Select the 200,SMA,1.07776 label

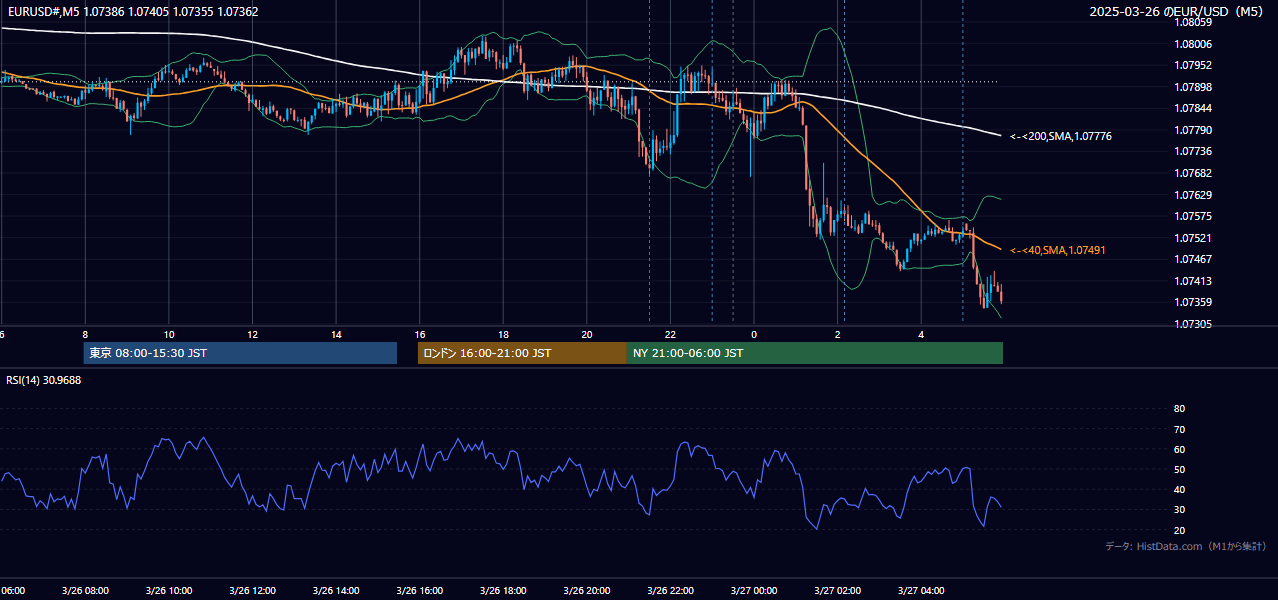[1061, 136]
